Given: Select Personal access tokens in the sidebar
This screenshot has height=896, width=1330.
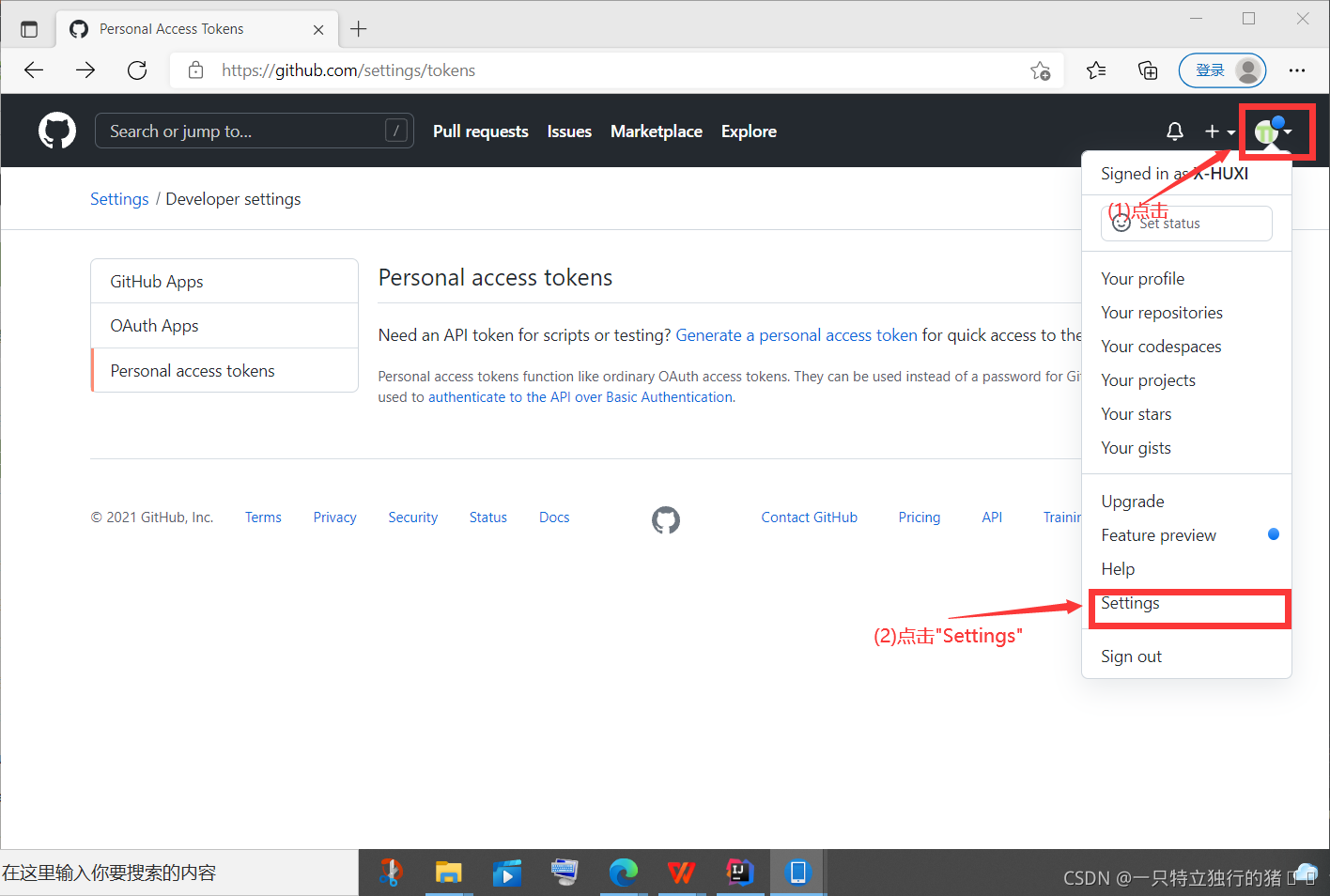Looking at the screenshot, I should [x=224, y=370].
